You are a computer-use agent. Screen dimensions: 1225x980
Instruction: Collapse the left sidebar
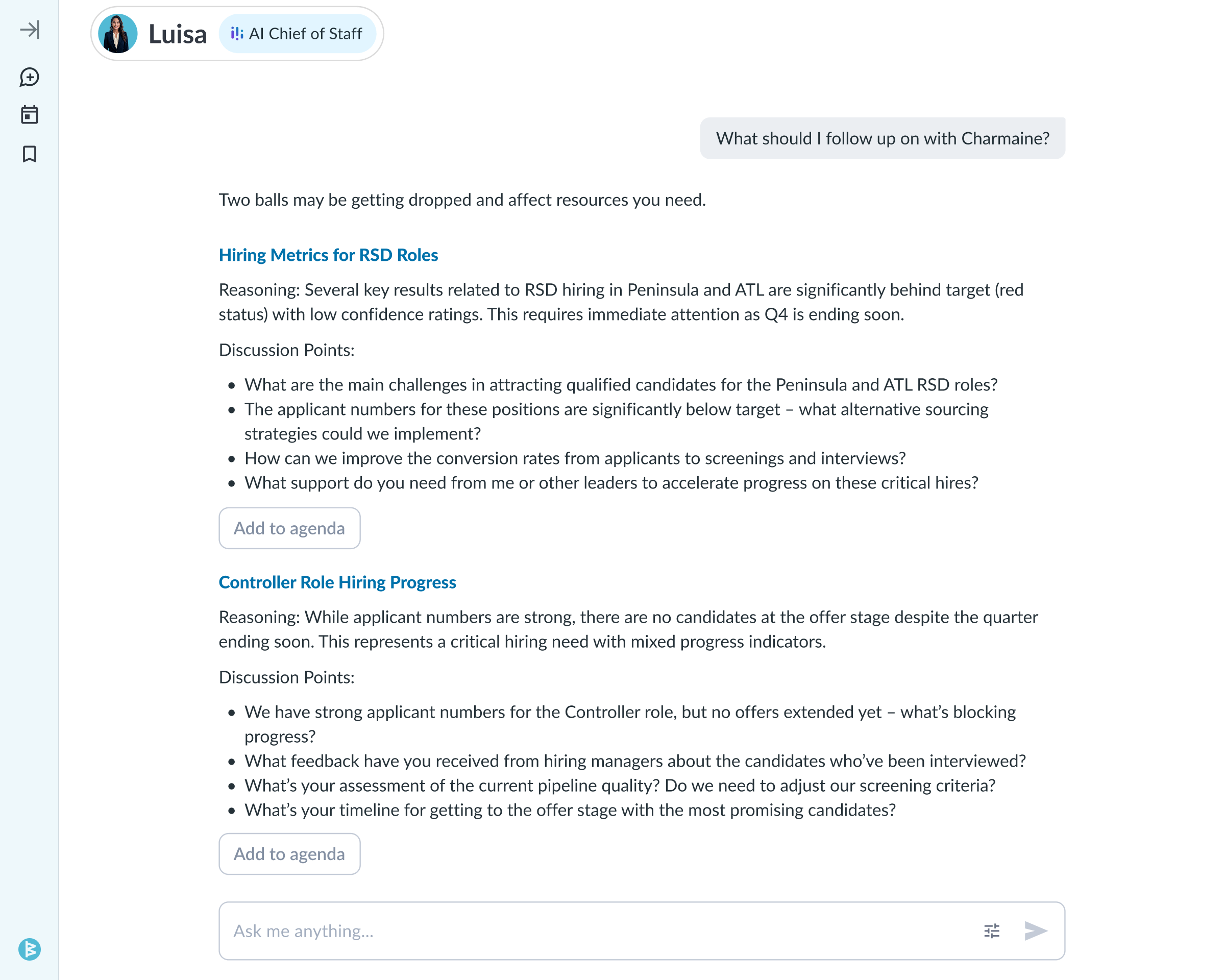tap(30, 30)
